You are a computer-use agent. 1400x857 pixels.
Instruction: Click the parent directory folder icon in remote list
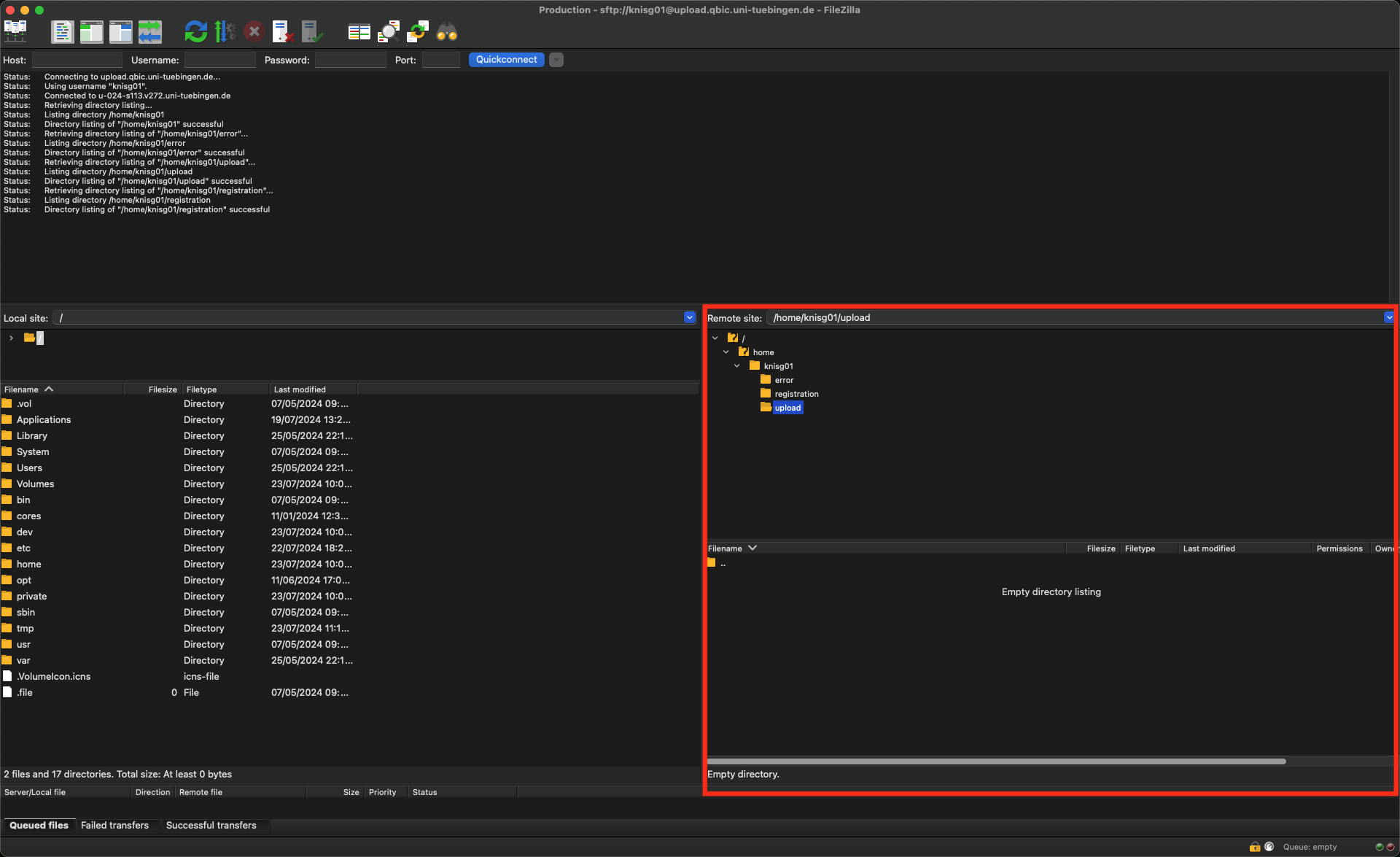click(712, 562)
